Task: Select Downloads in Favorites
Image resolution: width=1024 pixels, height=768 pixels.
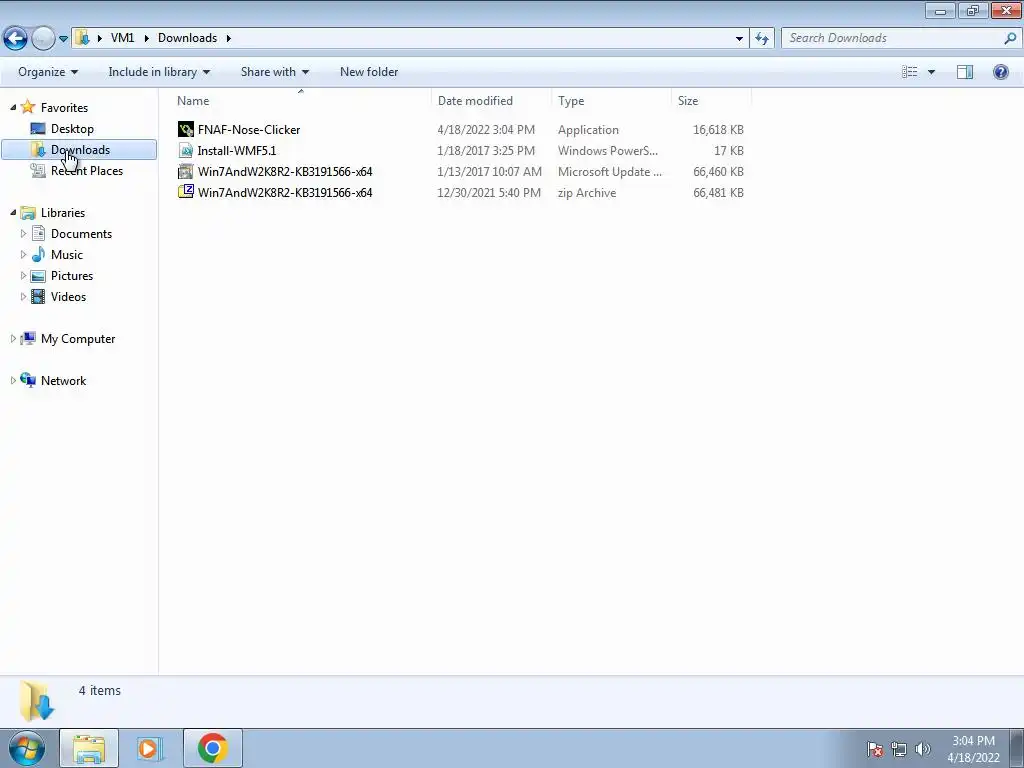Action: (x=79, y=150)
